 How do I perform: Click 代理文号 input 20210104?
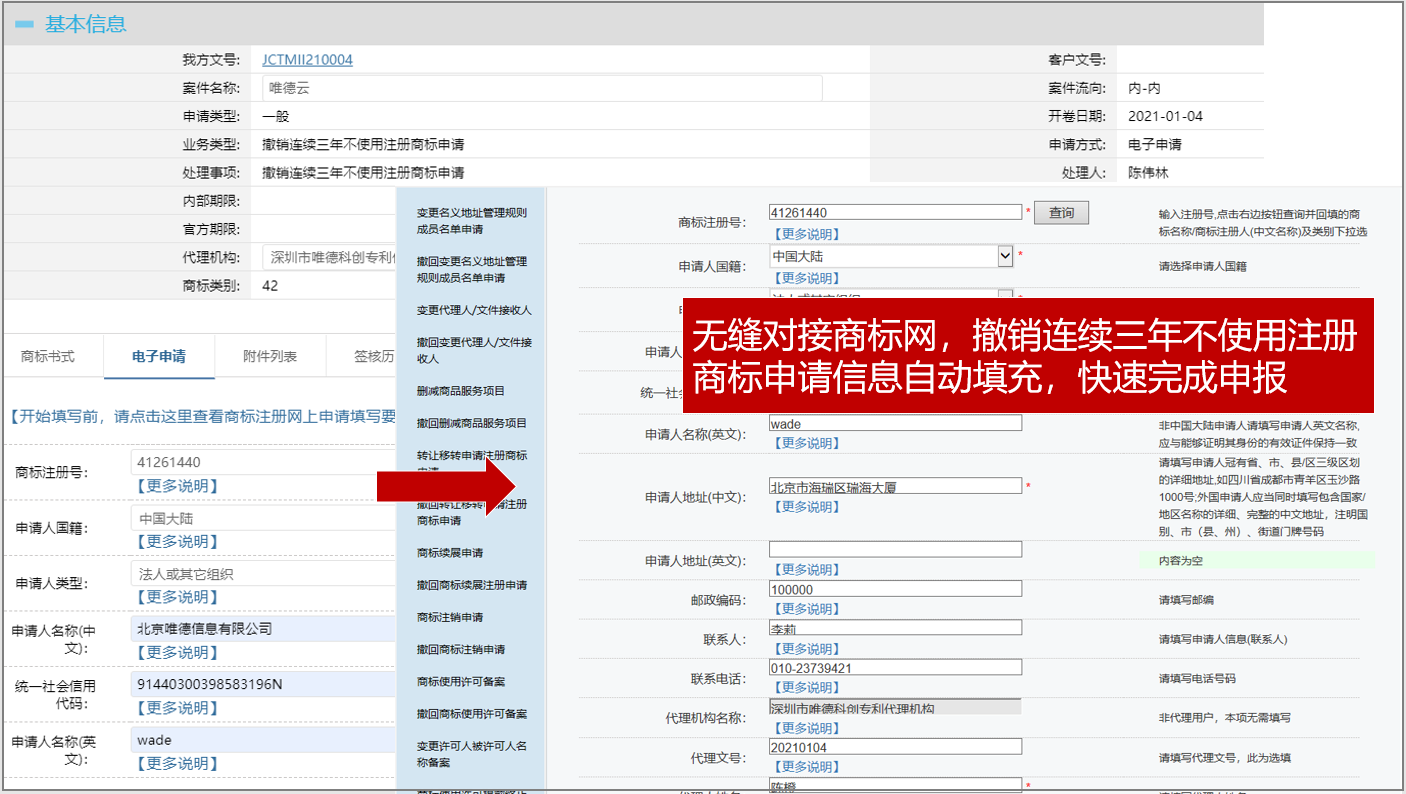895,747
